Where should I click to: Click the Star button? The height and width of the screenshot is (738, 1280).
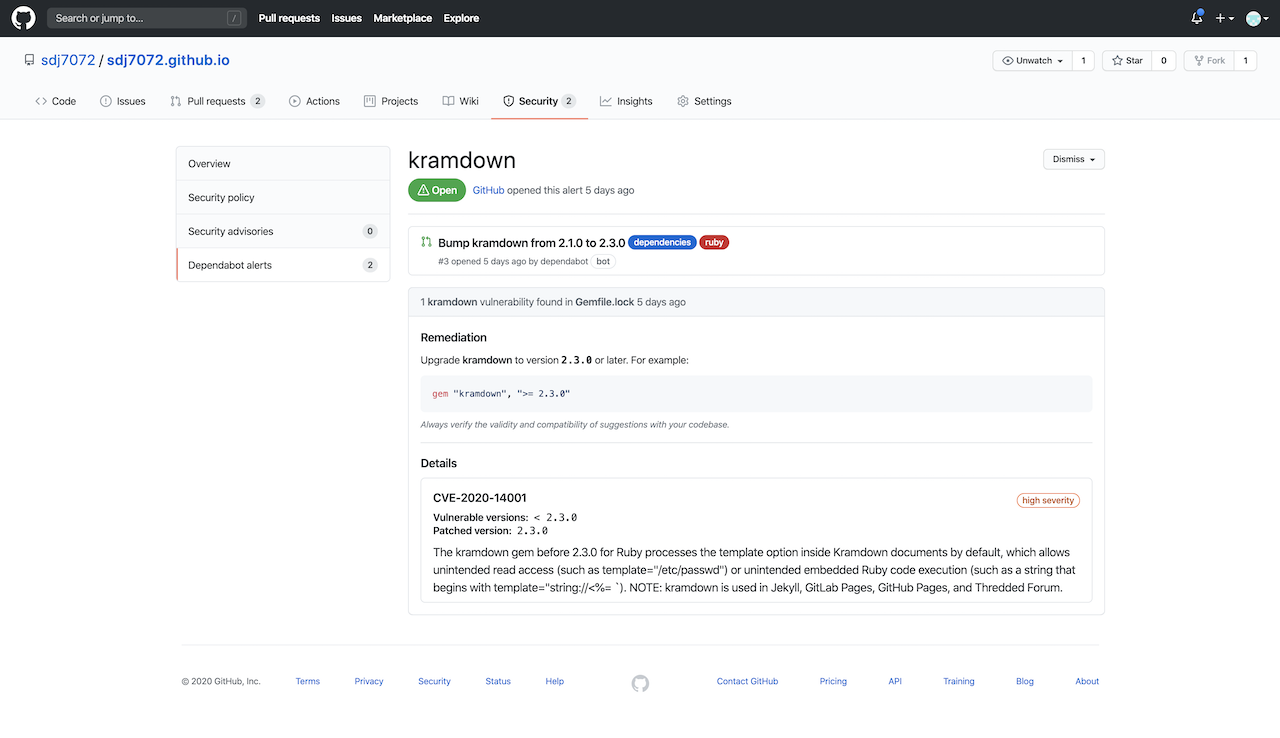coord(1126,61)
